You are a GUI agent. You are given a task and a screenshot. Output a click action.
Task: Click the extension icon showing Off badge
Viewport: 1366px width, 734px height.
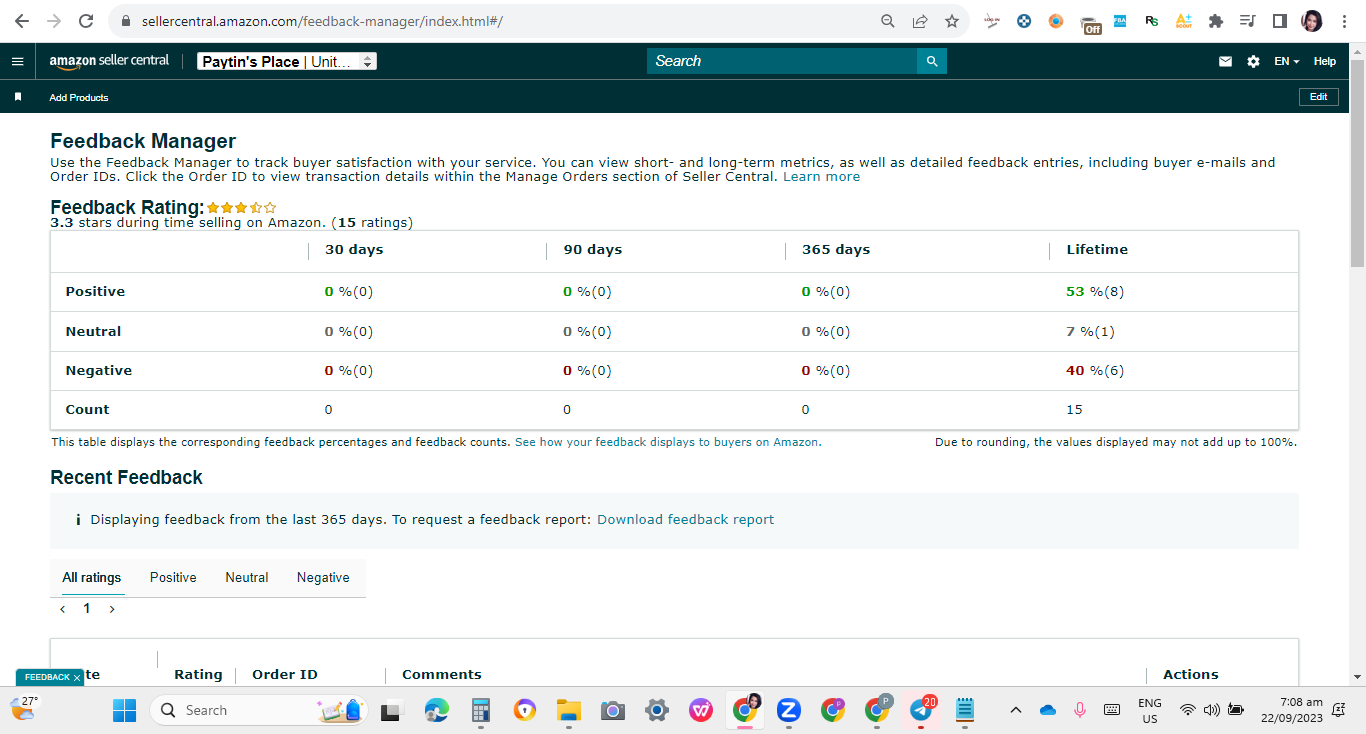click(1090, 24)
